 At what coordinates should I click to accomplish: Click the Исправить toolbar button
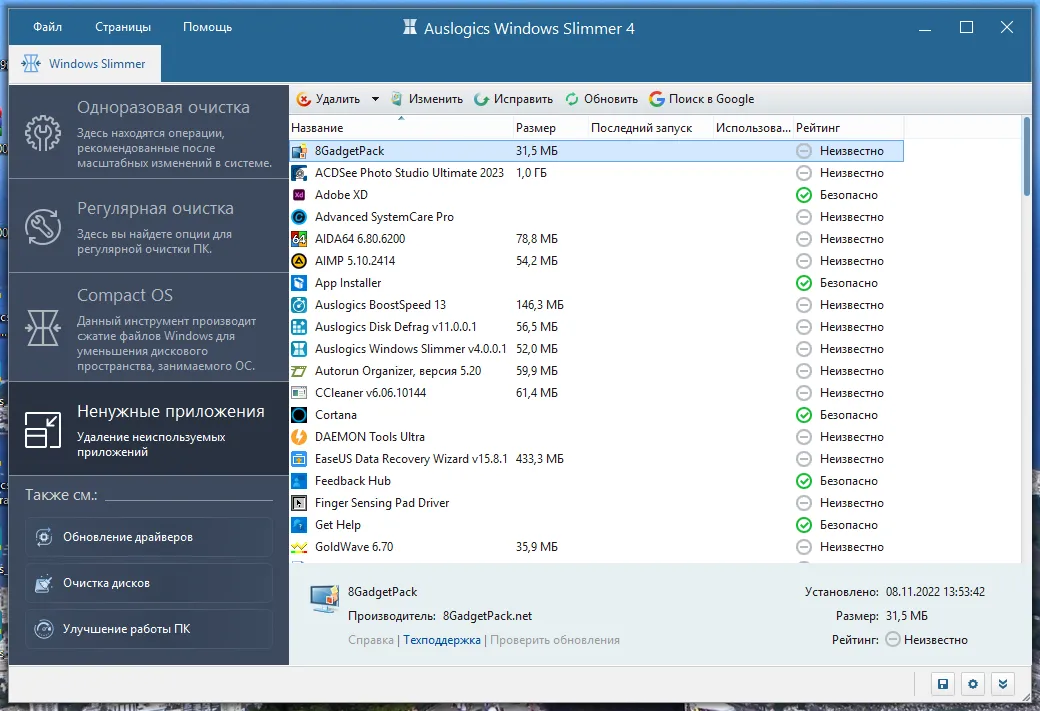(513, 99)
